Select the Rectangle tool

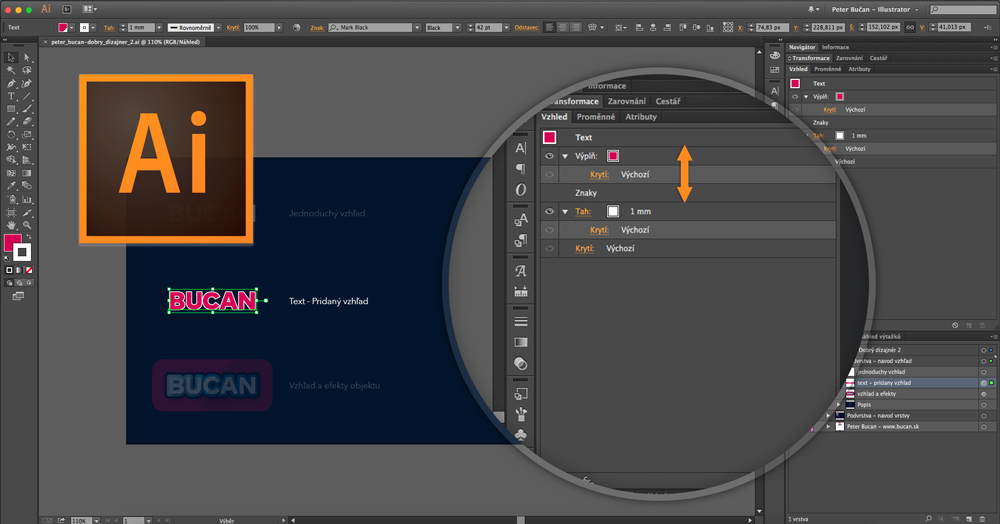11,109
